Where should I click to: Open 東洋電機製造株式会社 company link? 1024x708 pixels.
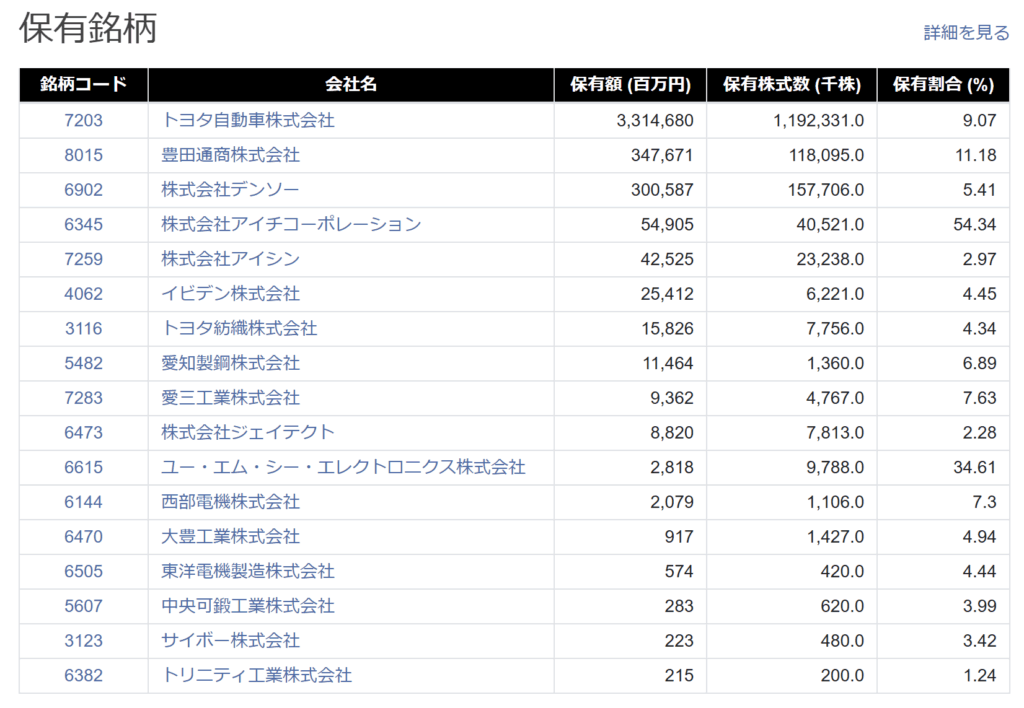click(248, 571)
